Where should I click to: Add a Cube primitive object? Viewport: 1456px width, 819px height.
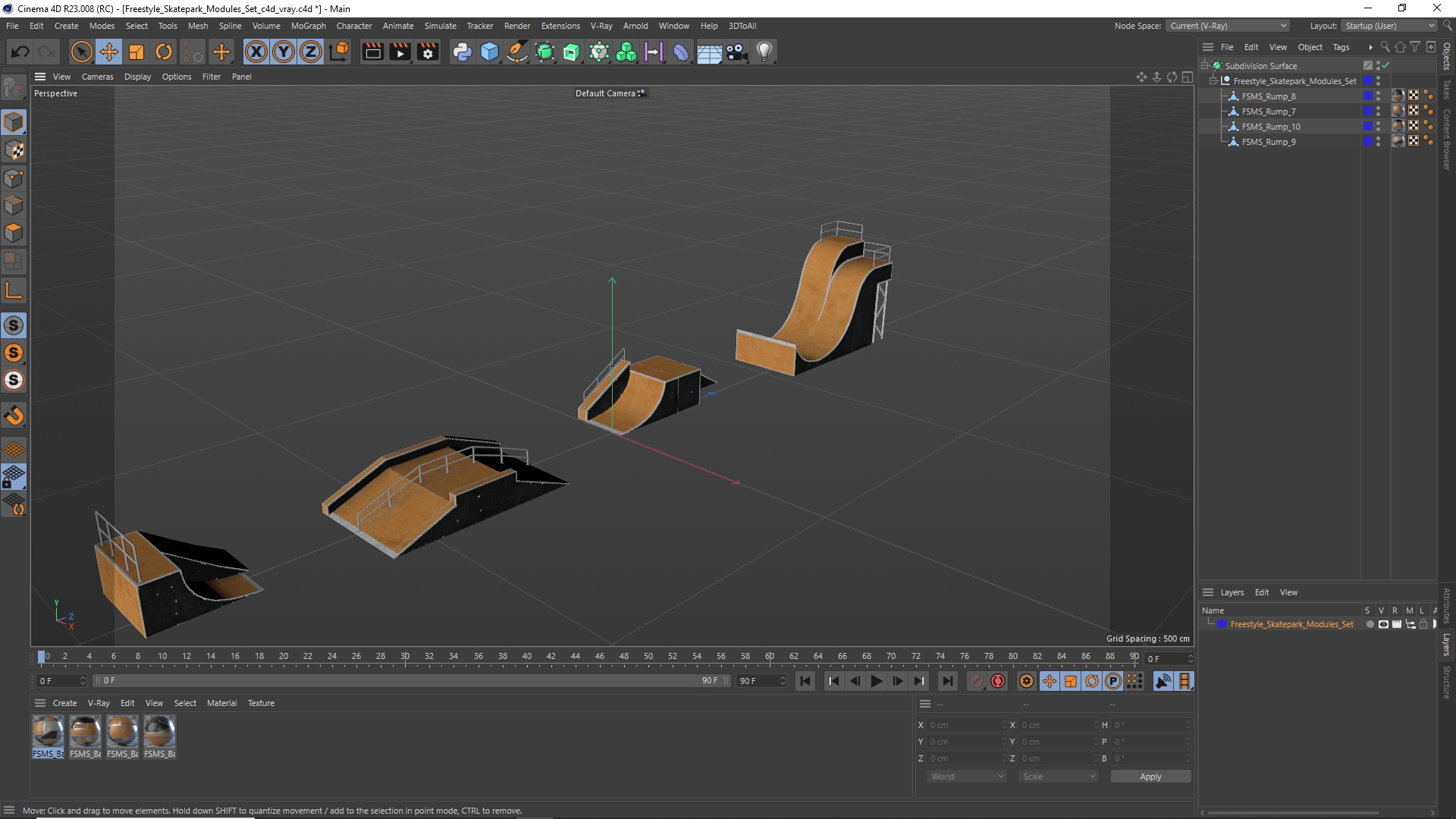pyautogui.click(x=490, y=52)
